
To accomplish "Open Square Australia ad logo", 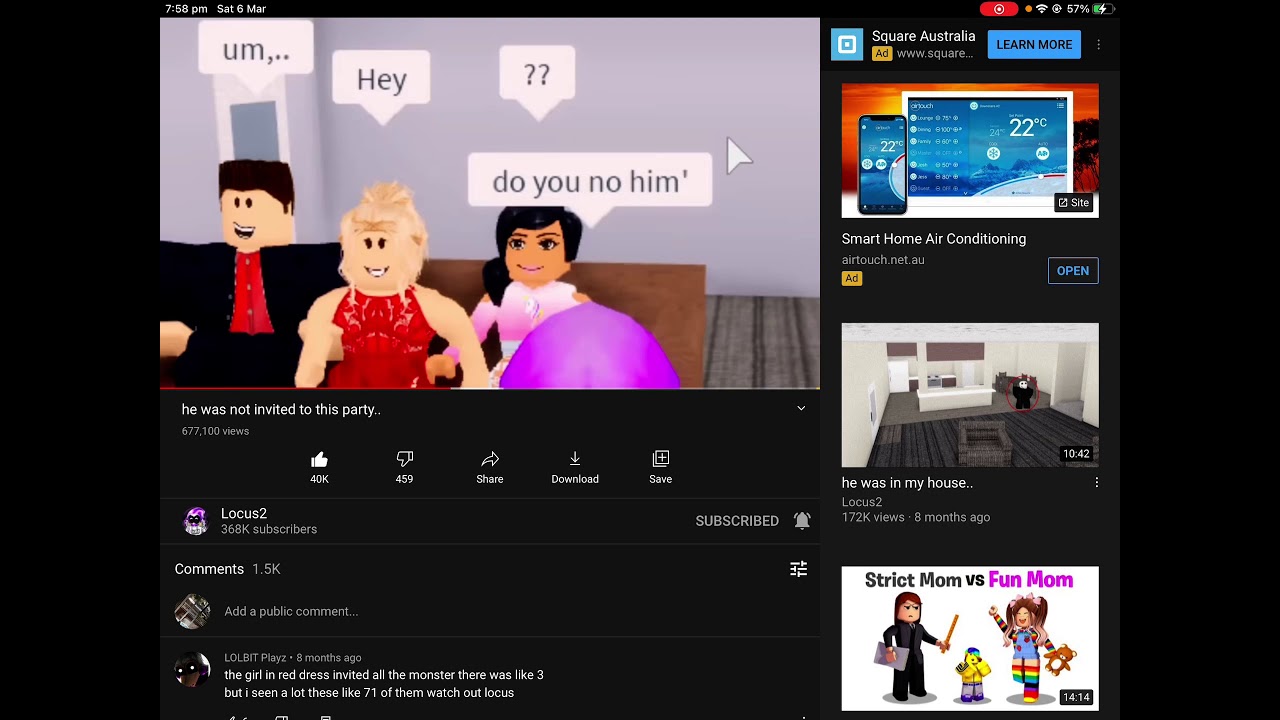I will [847, 44].
